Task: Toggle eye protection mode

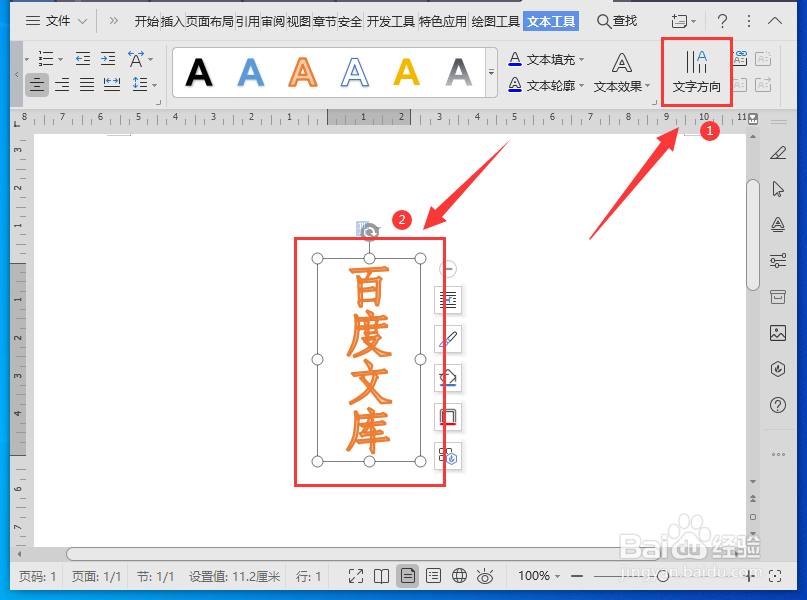Action: 485,576
